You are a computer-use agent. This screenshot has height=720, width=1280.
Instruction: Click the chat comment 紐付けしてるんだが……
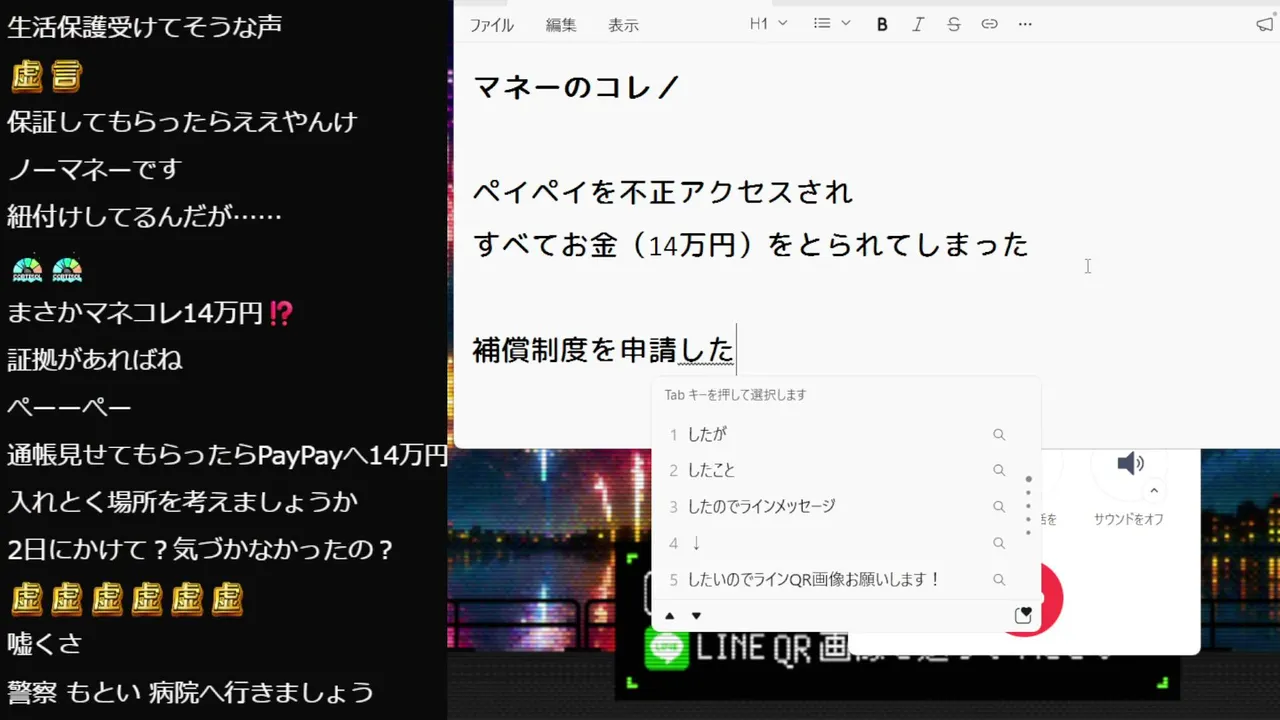tap(144, 216)
